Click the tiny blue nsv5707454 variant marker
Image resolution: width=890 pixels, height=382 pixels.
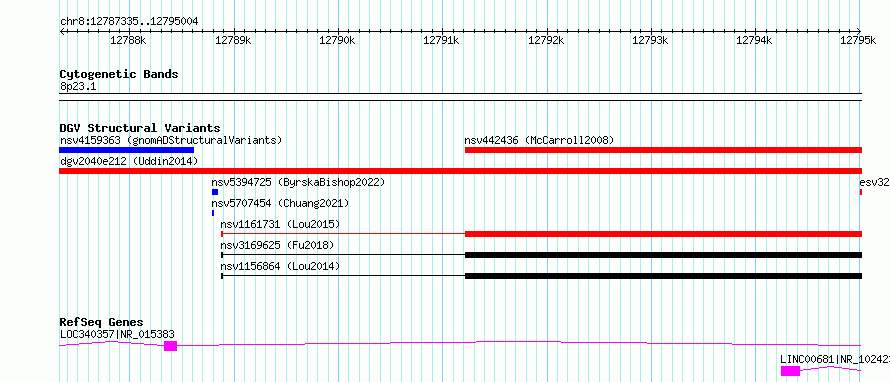pyautogui.click(x=213, y=213)
